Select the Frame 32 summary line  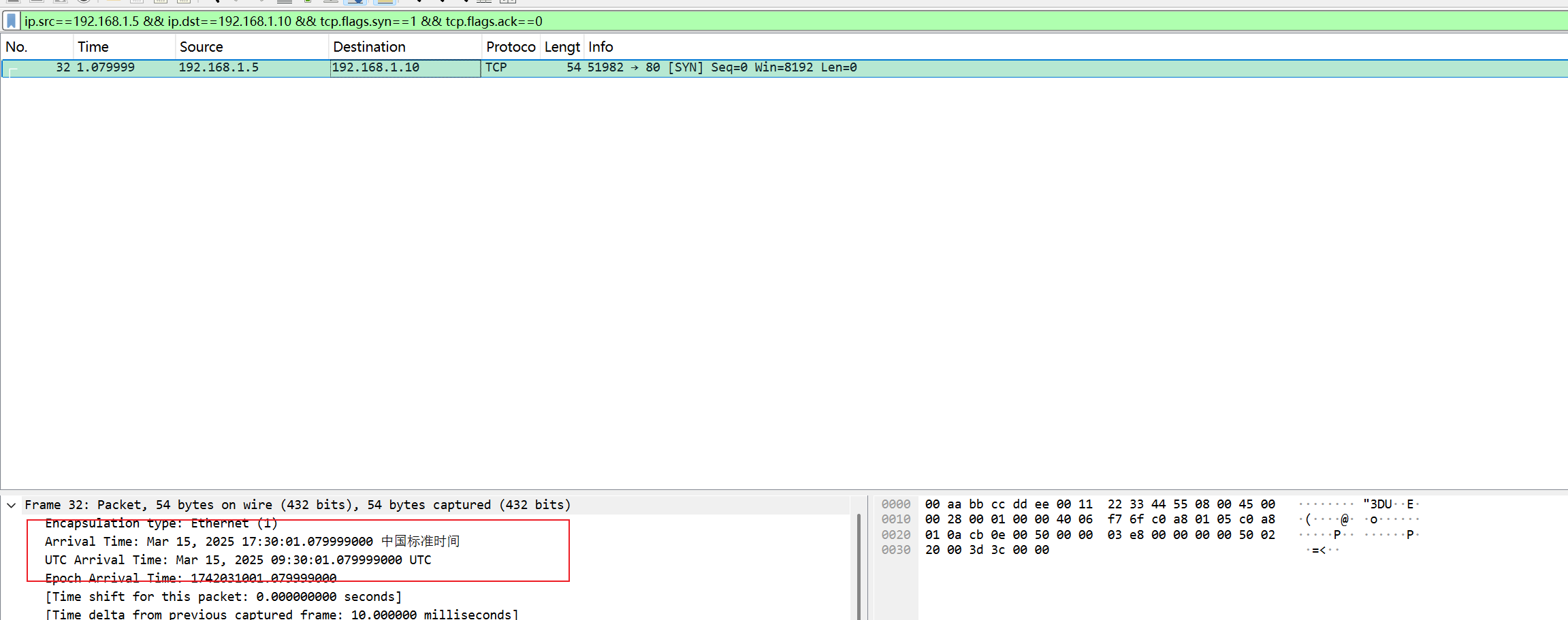coord(298,505)
